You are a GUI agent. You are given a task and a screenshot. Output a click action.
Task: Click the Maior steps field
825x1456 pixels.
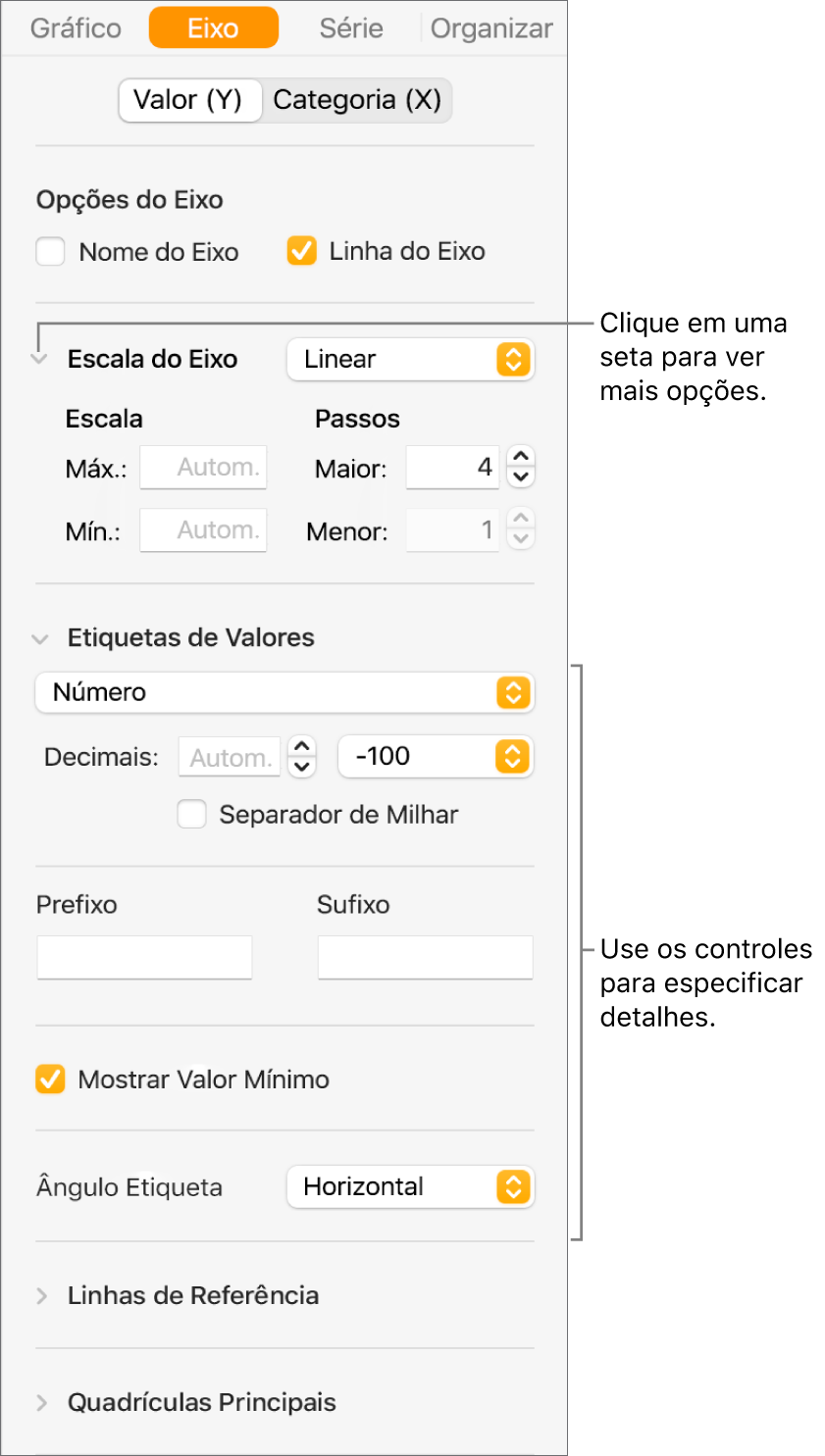click(x=452, y=468)
